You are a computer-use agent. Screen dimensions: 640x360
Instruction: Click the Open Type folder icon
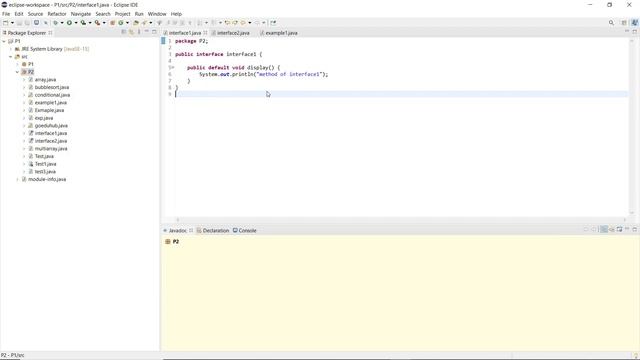[x=136, y=23]
